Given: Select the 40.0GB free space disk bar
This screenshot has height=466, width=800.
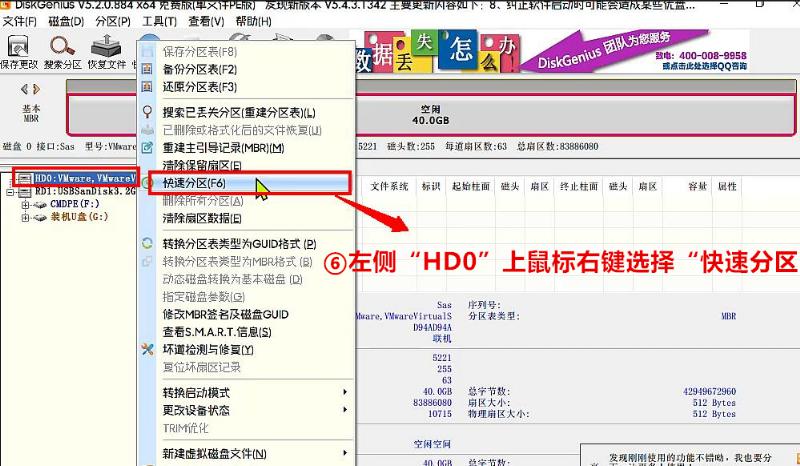Looking at the screenshot, I should click(x=430, y=114).
